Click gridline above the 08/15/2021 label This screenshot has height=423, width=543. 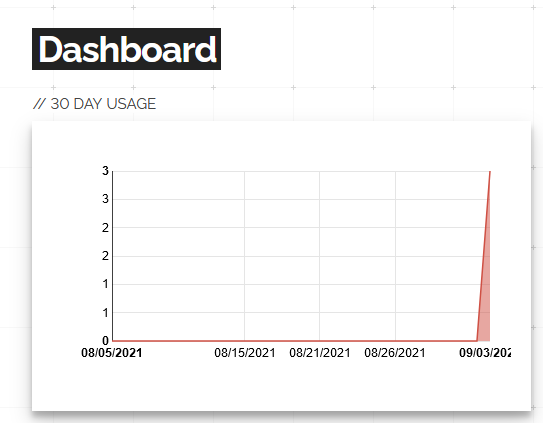[x=244, y=256]
